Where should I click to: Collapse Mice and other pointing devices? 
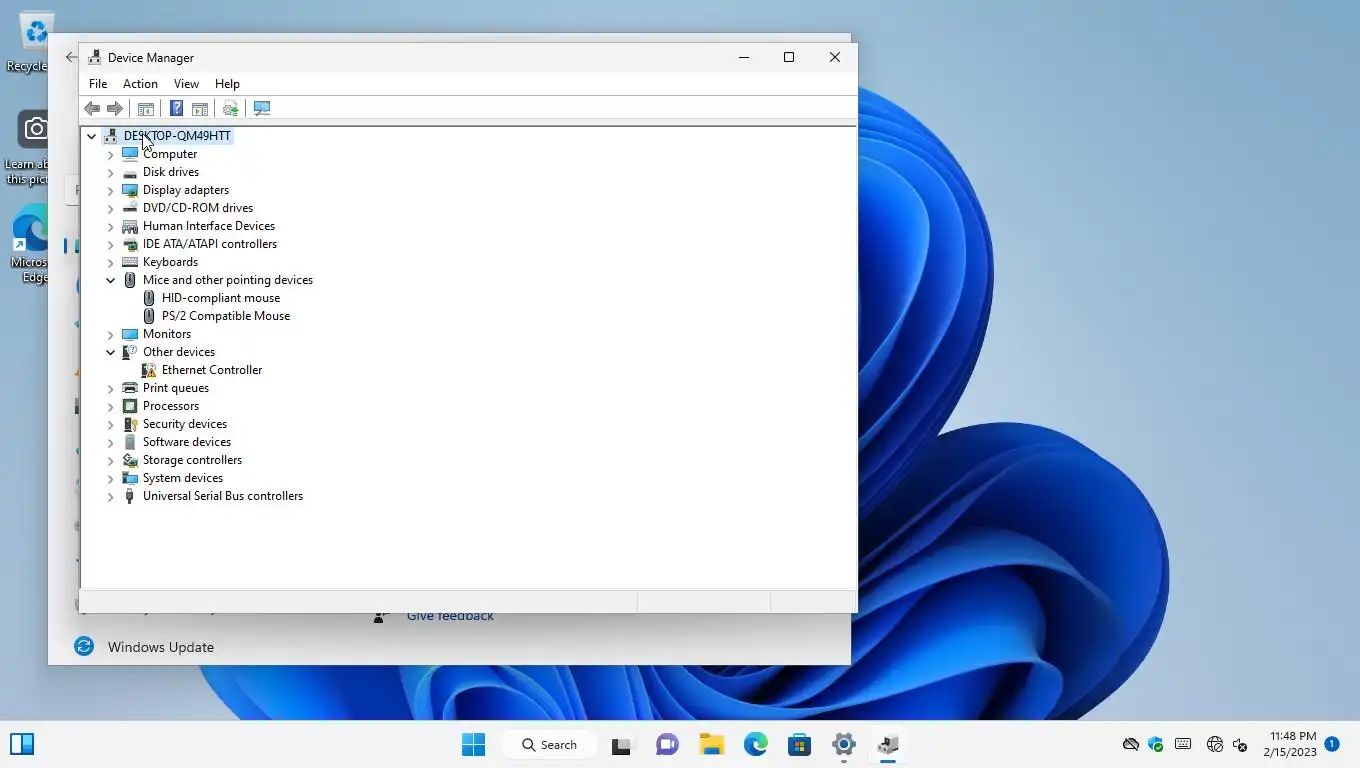(110, 280)
